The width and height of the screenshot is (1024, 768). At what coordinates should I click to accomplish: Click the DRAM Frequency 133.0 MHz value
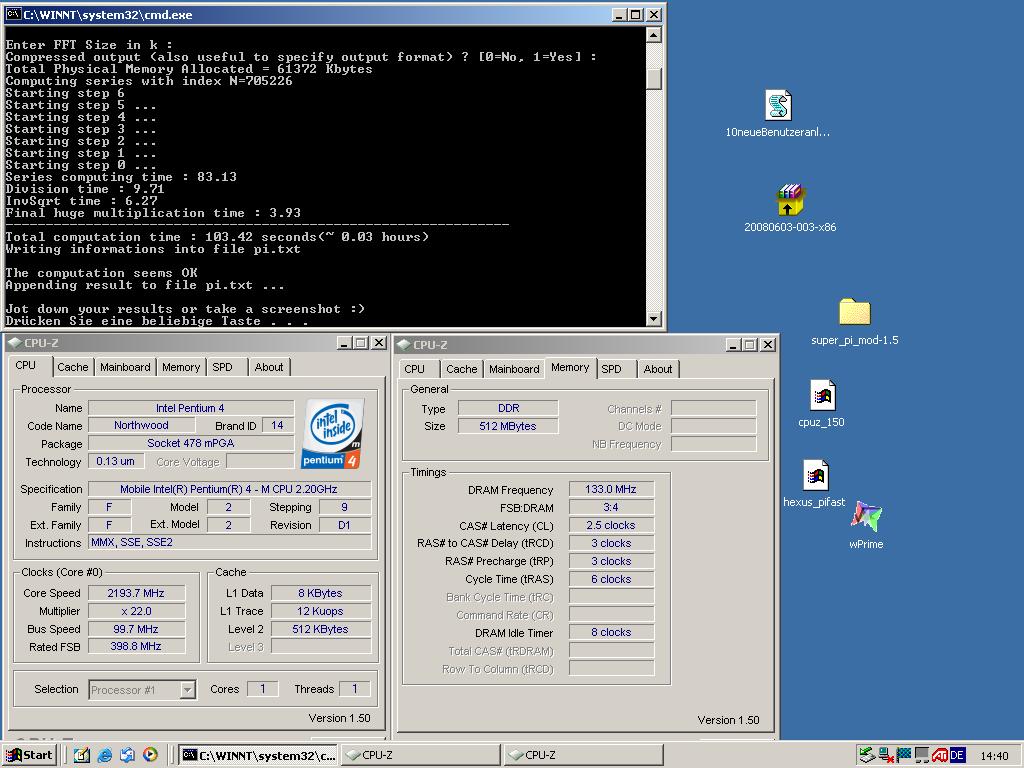point(611,489)
